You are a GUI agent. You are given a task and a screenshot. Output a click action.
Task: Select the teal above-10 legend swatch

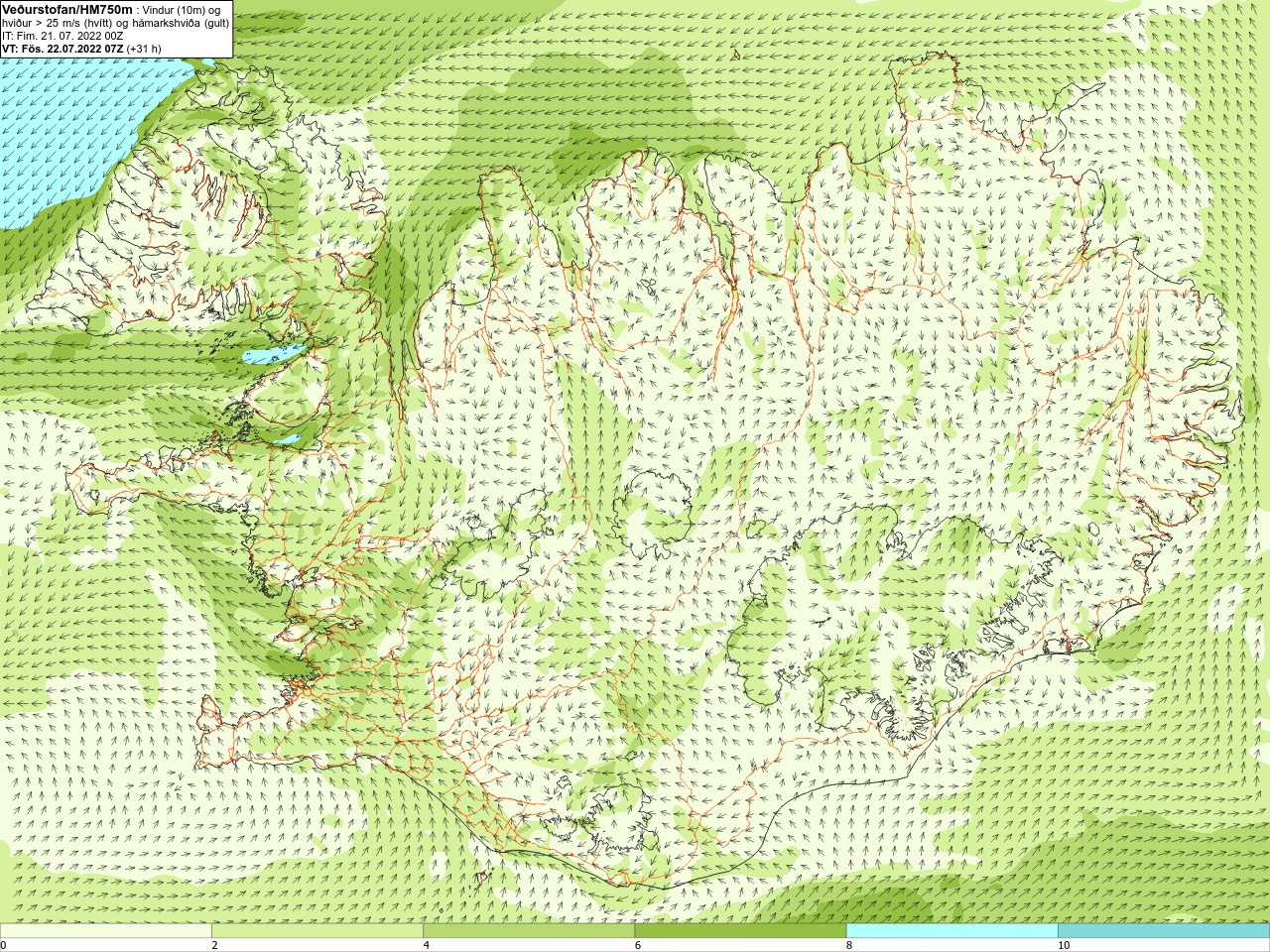[1163, 931]
